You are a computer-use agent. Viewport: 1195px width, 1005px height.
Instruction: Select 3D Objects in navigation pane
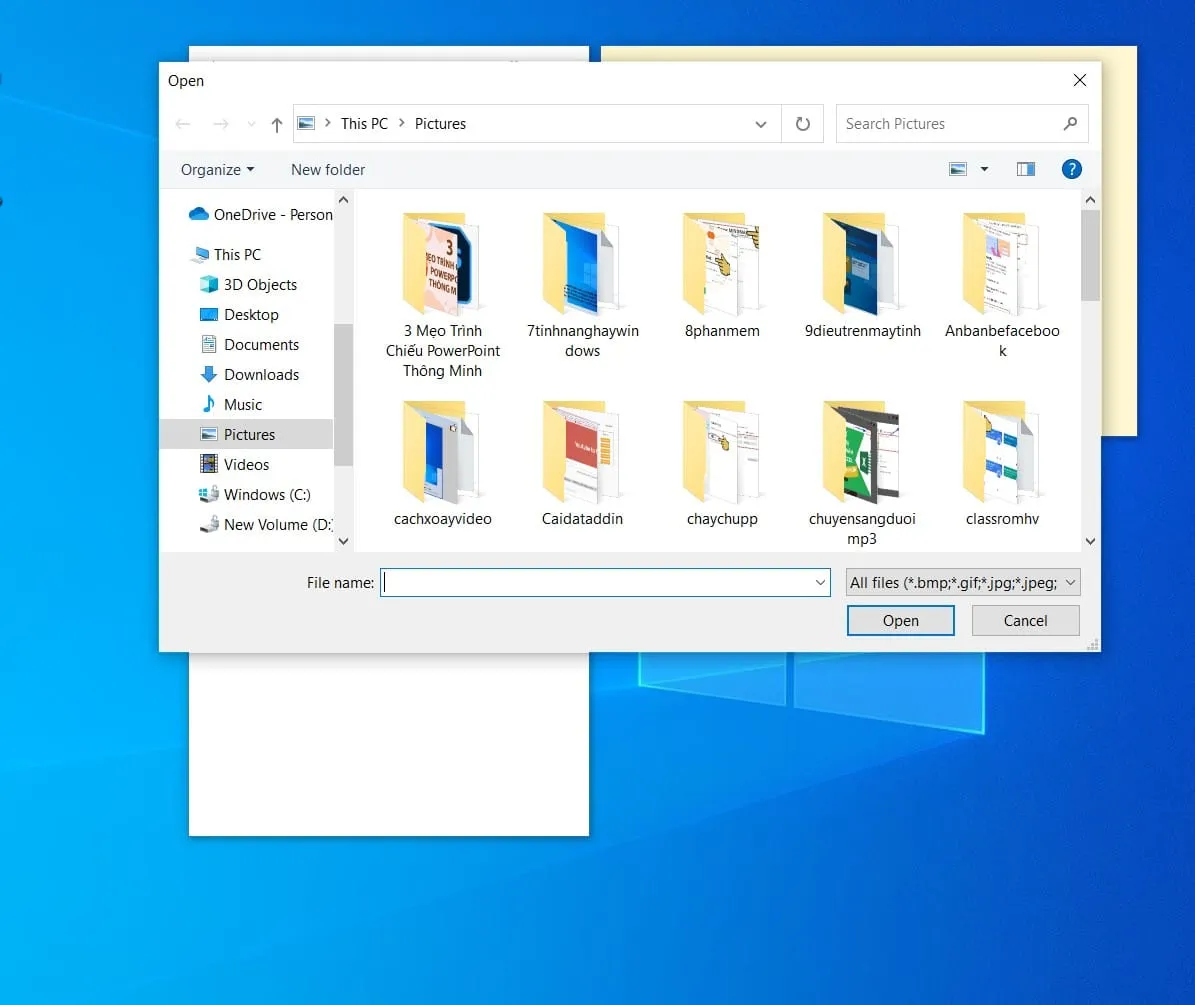point(260,284)
